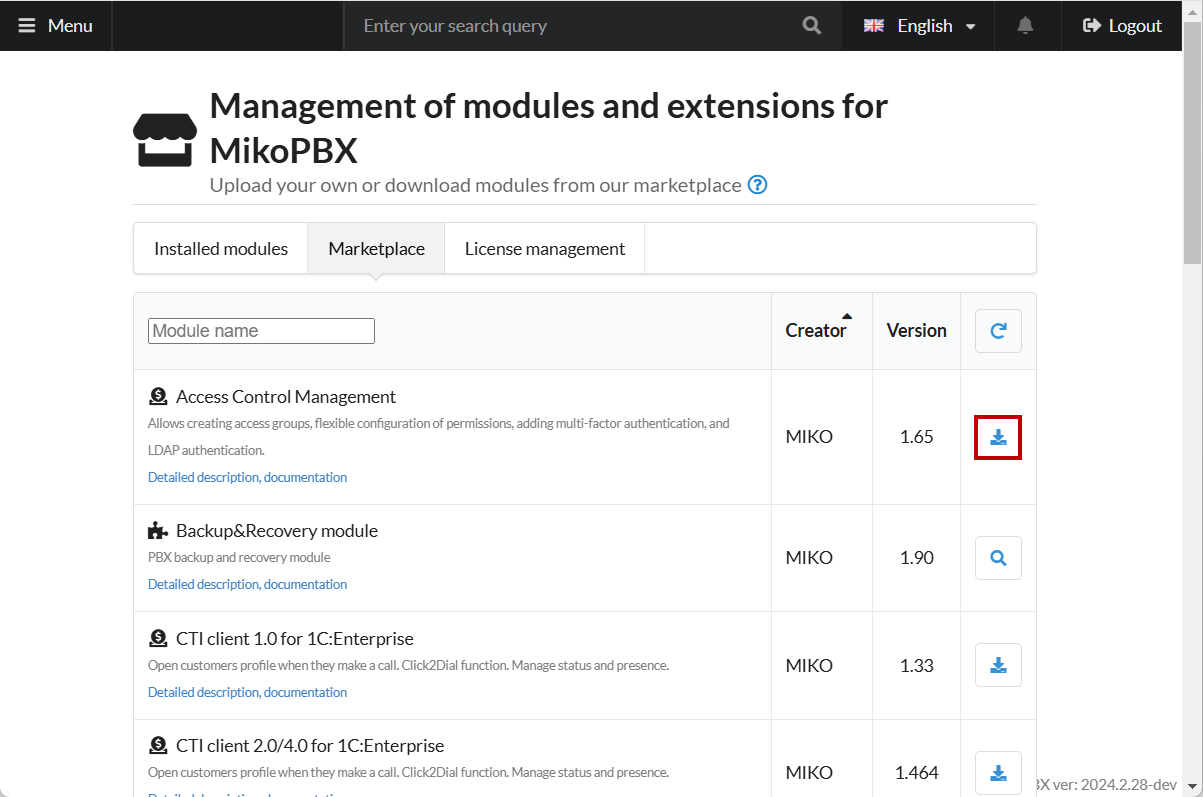Download CTI client 2.0/4.0 module
The image size is (1203, 797).
click(x=998, y=773)
